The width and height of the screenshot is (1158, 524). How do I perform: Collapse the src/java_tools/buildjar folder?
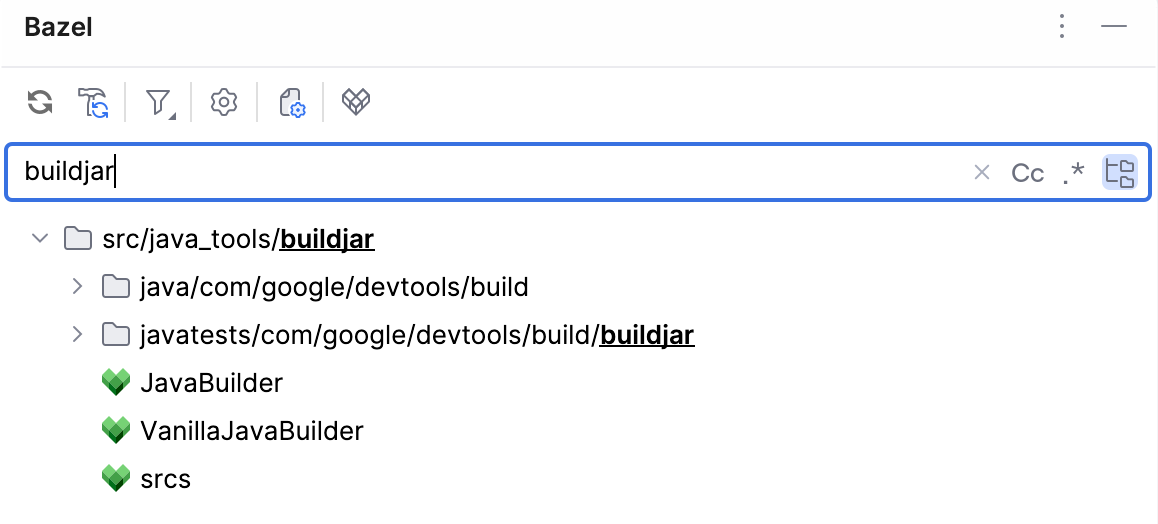[x=40, y=239]
